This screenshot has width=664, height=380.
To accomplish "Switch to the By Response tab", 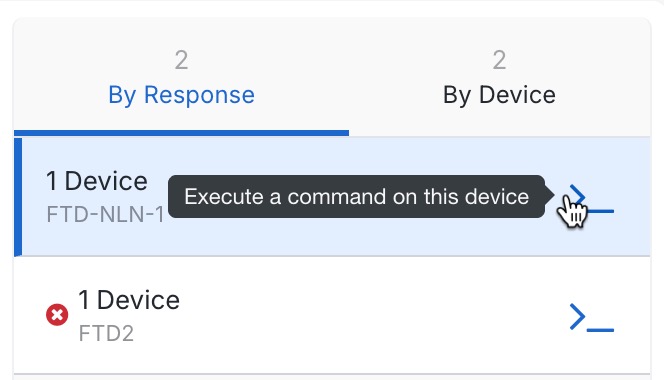I will pyautogui.click(x=181, y=78).
